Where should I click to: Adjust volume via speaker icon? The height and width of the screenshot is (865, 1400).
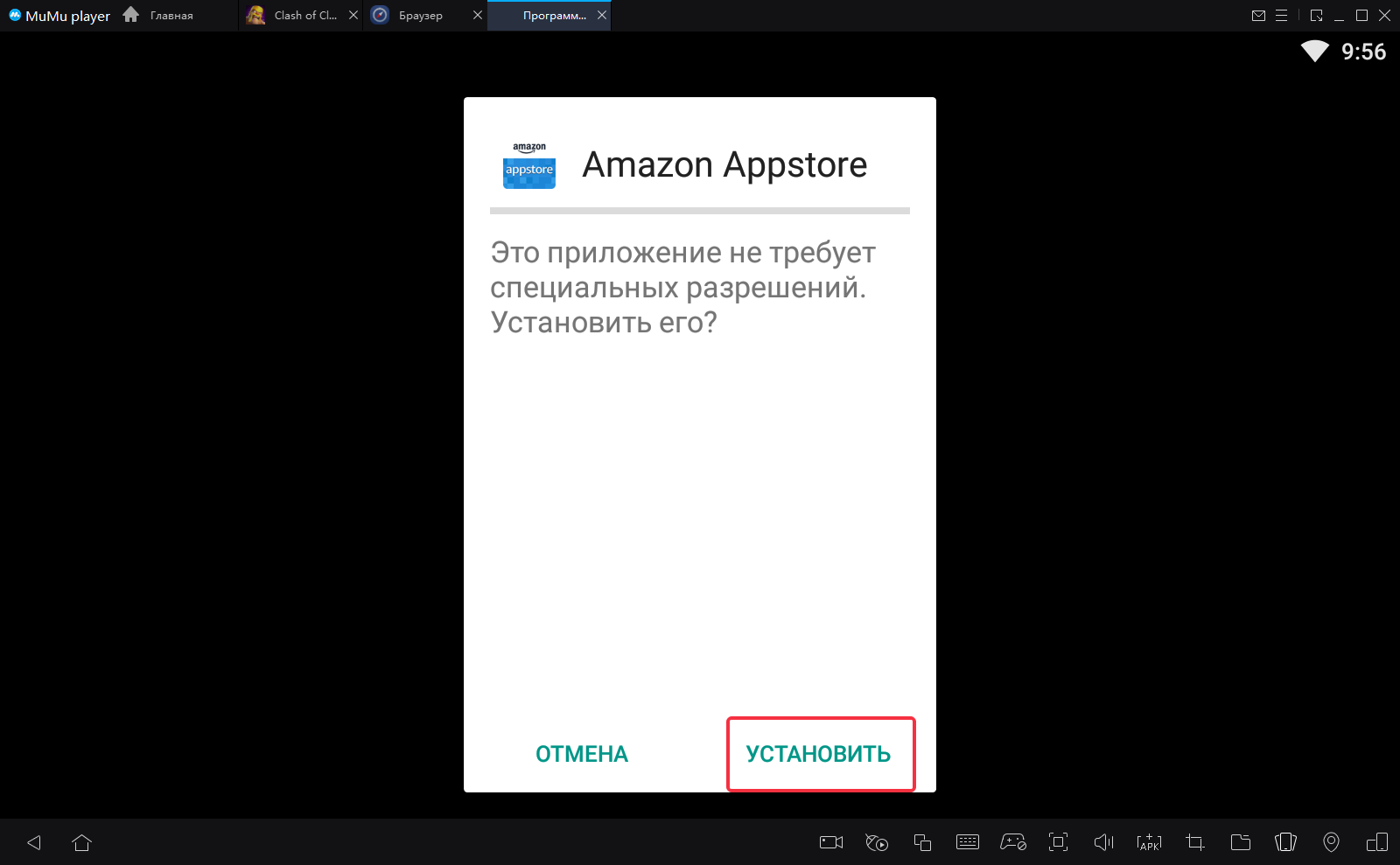click(x=1104, y=842)
